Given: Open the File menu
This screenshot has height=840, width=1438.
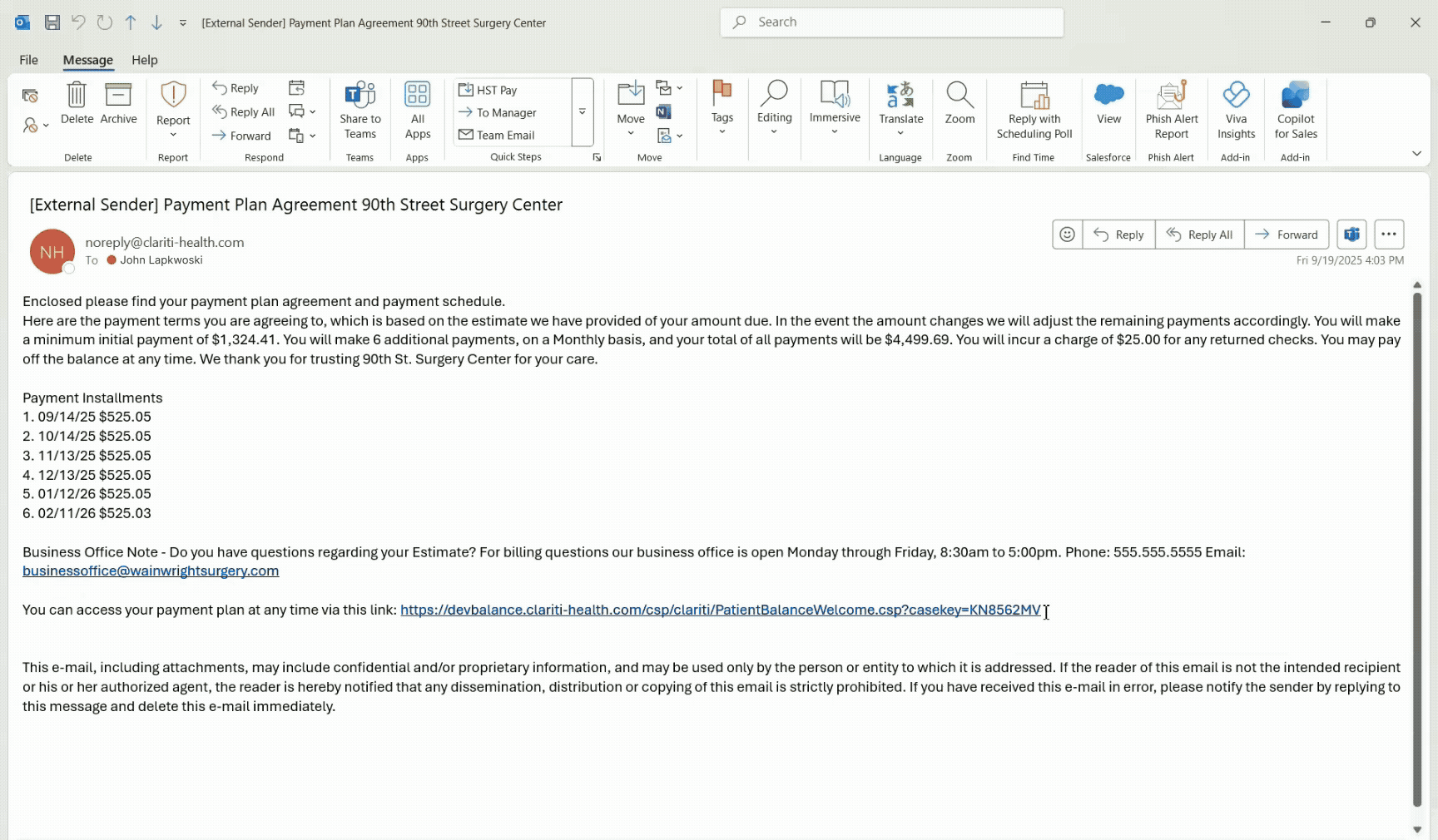Looking at the screenshot, I should coord(28,60).
